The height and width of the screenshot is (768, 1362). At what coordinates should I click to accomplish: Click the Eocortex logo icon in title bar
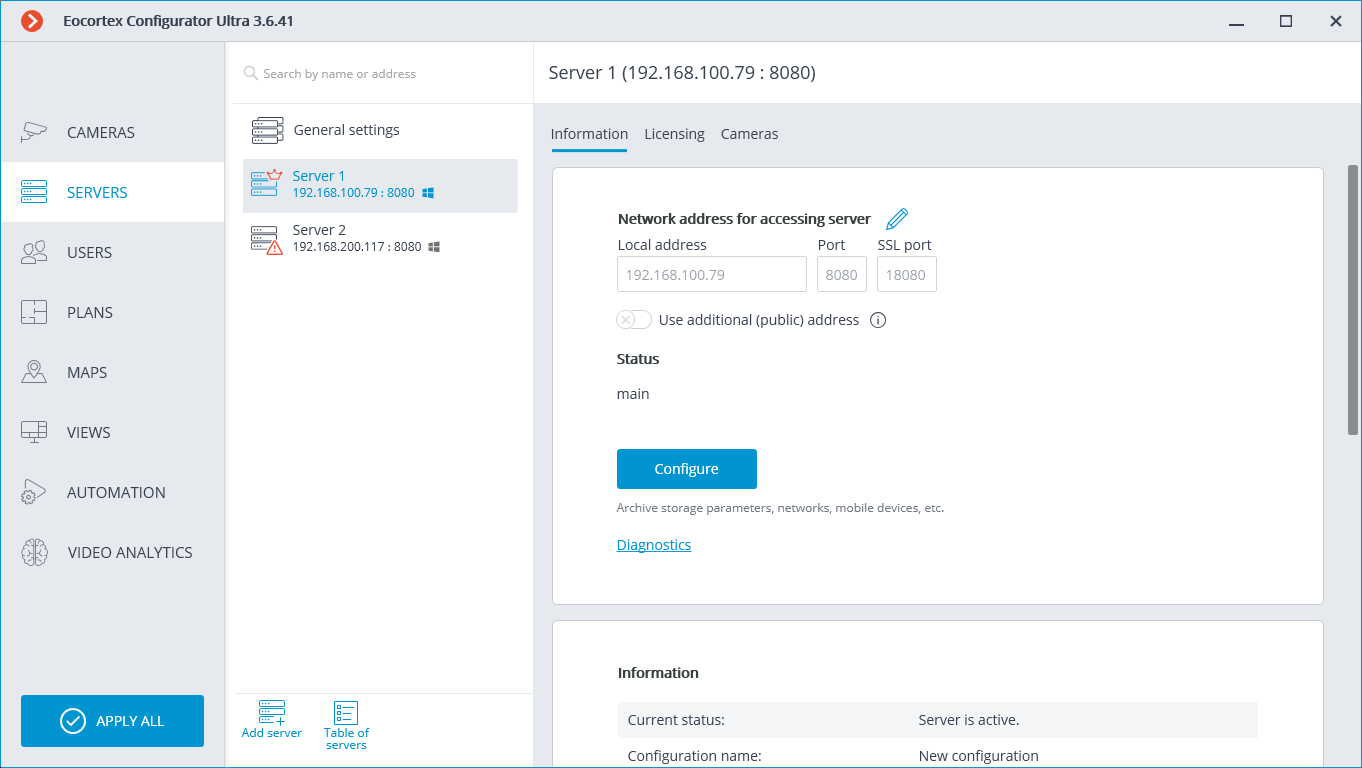(x=32, y=21)
